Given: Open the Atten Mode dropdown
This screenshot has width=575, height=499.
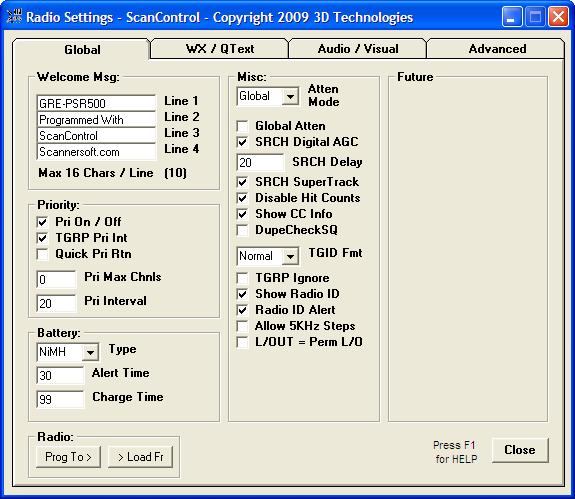Looking at the screenshot, I should coord(290,97).
